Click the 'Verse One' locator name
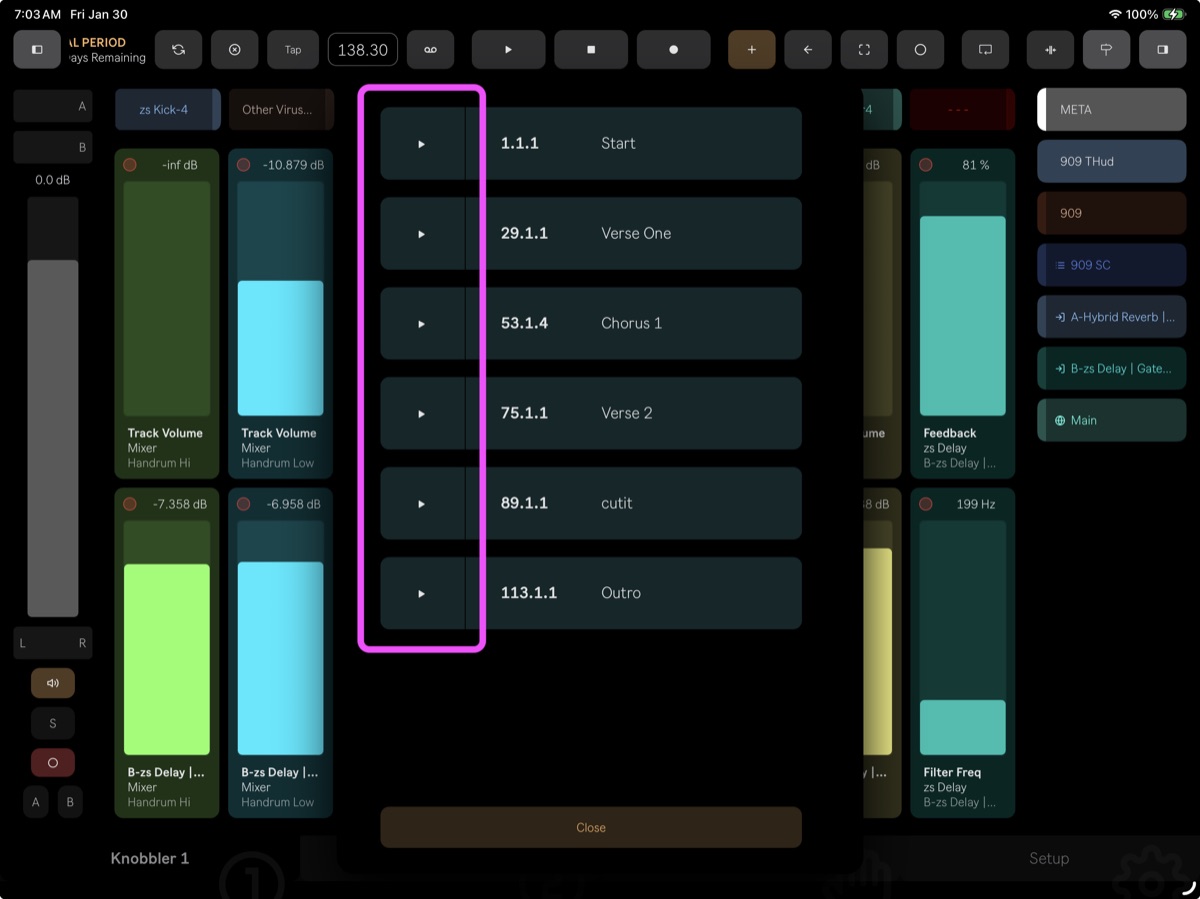This screenshot has height=899, width=1200. pos(636,234)
